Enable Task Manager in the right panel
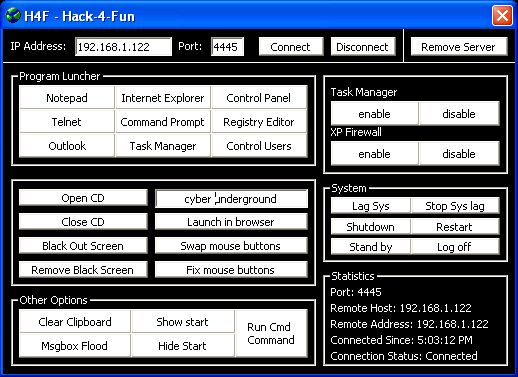Screen dimensions: 518x377 click(374, 114)
